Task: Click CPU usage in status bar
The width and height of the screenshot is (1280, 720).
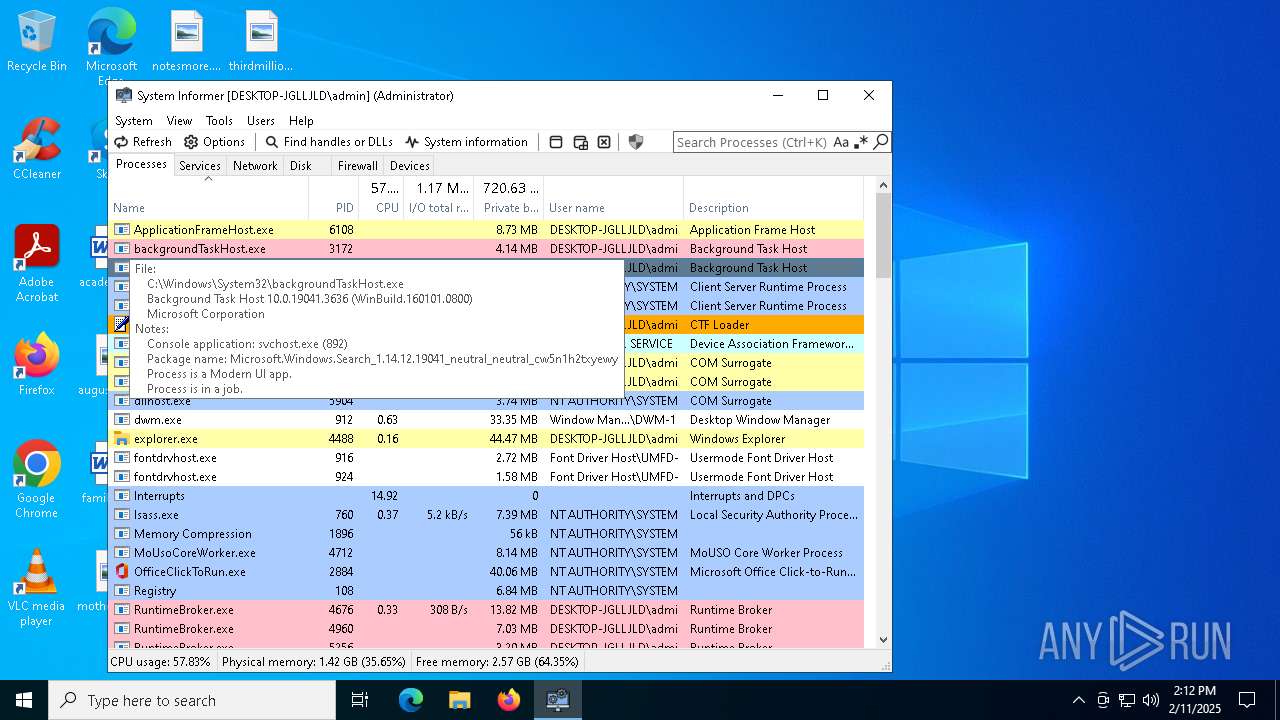Action: click(x=161, y=662)
